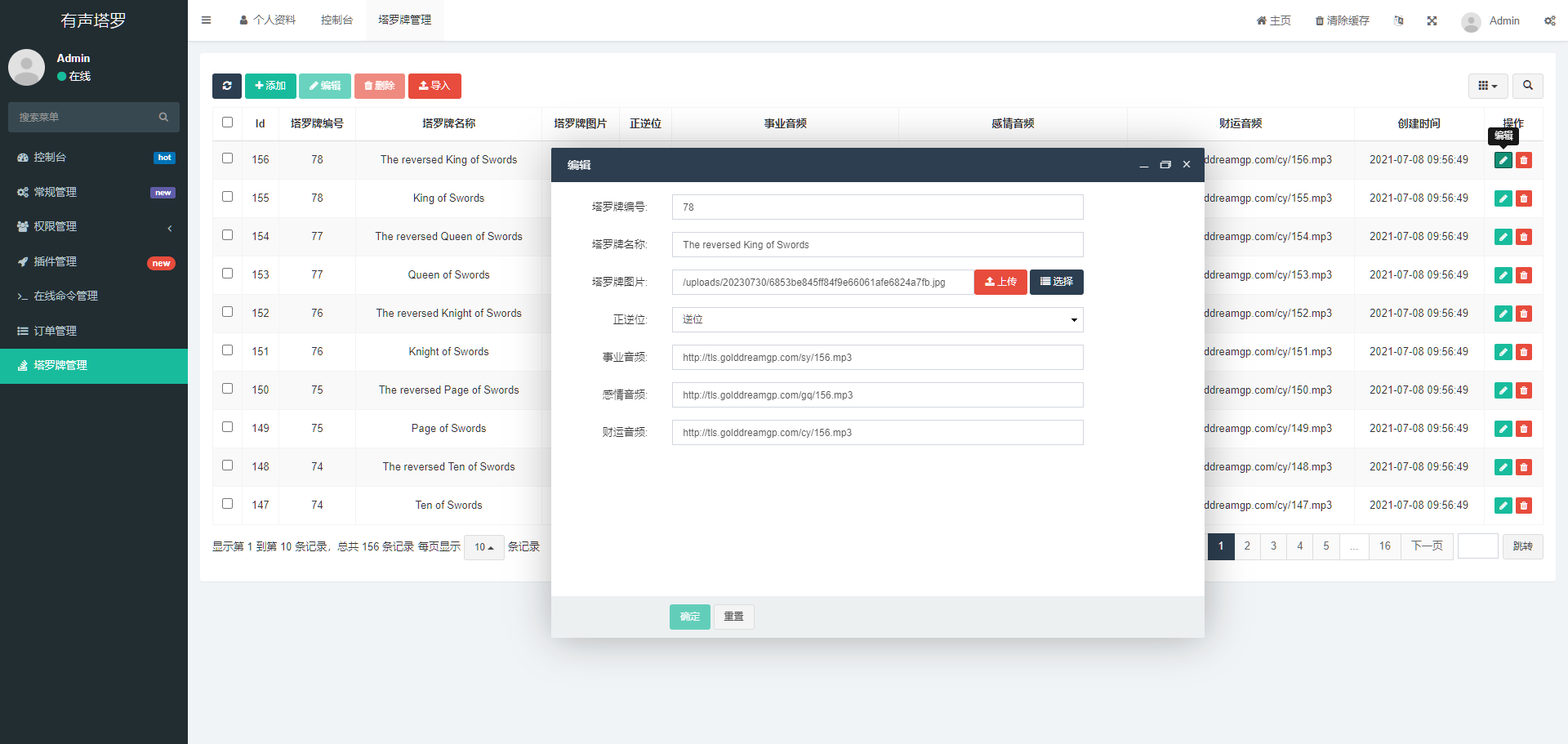Viewport: 1568px width, 744px height.
Task: Click the 塔罗牌编号 input containing 78
Action: (877, 207)
